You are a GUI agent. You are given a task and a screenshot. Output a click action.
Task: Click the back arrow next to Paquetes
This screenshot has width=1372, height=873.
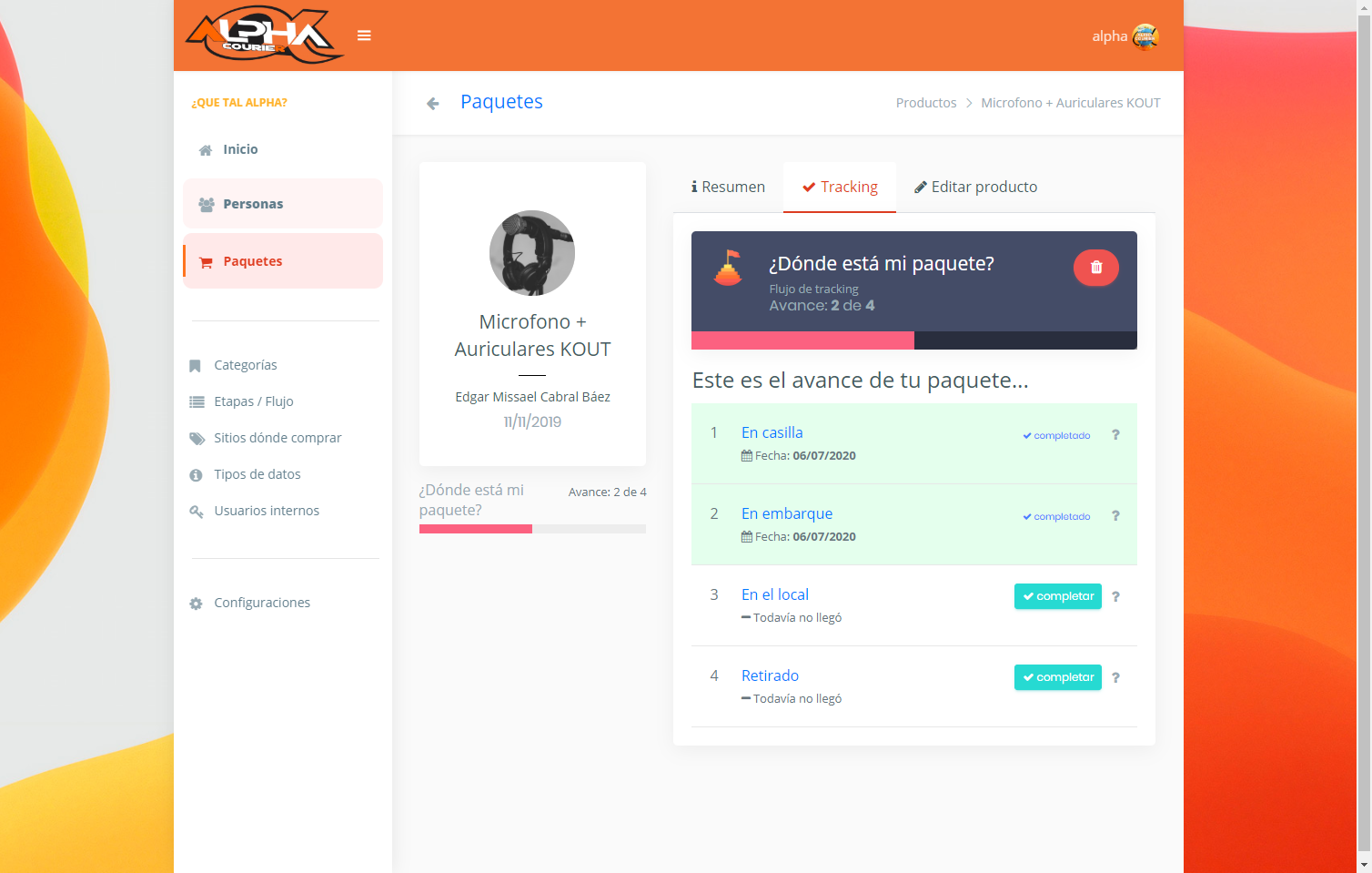pos(433,104)
